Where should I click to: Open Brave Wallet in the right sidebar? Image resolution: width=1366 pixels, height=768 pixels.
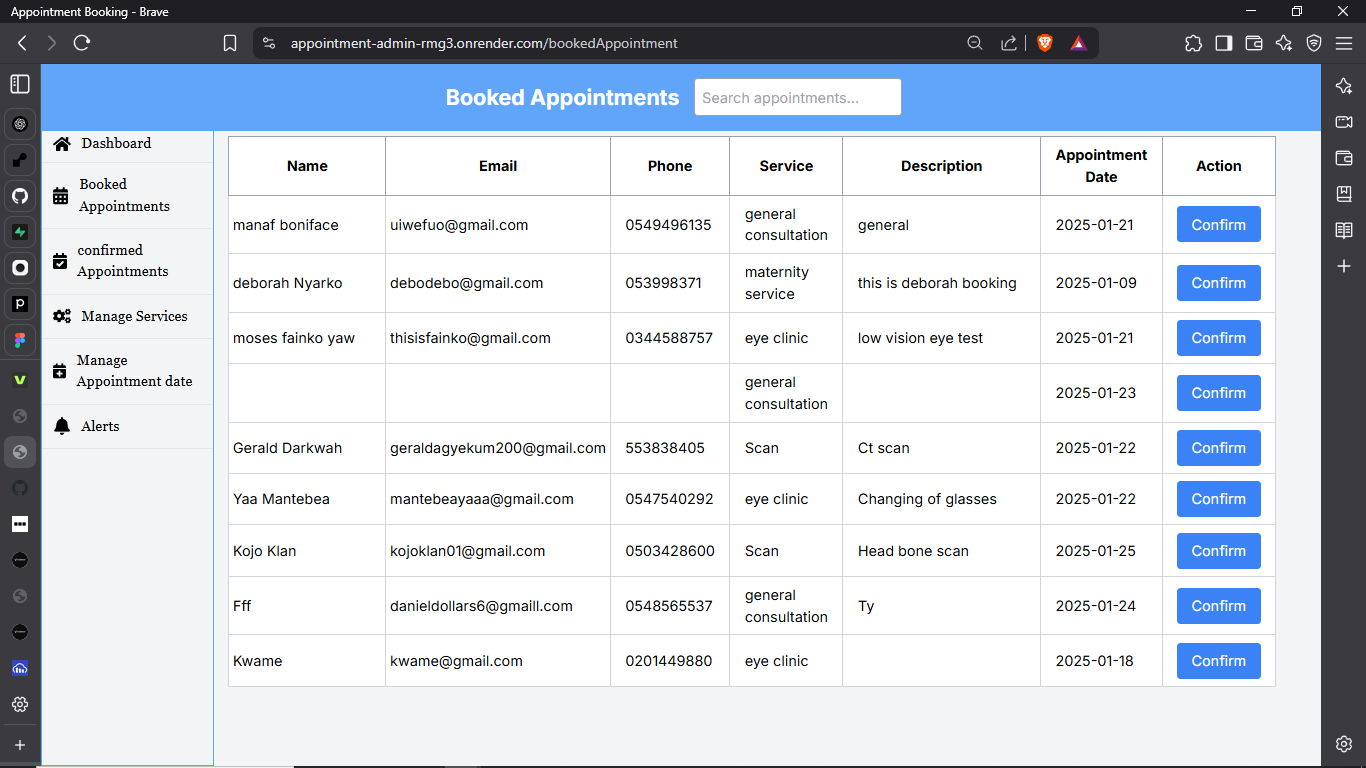pyautogui.click(x=1343, y=157)
